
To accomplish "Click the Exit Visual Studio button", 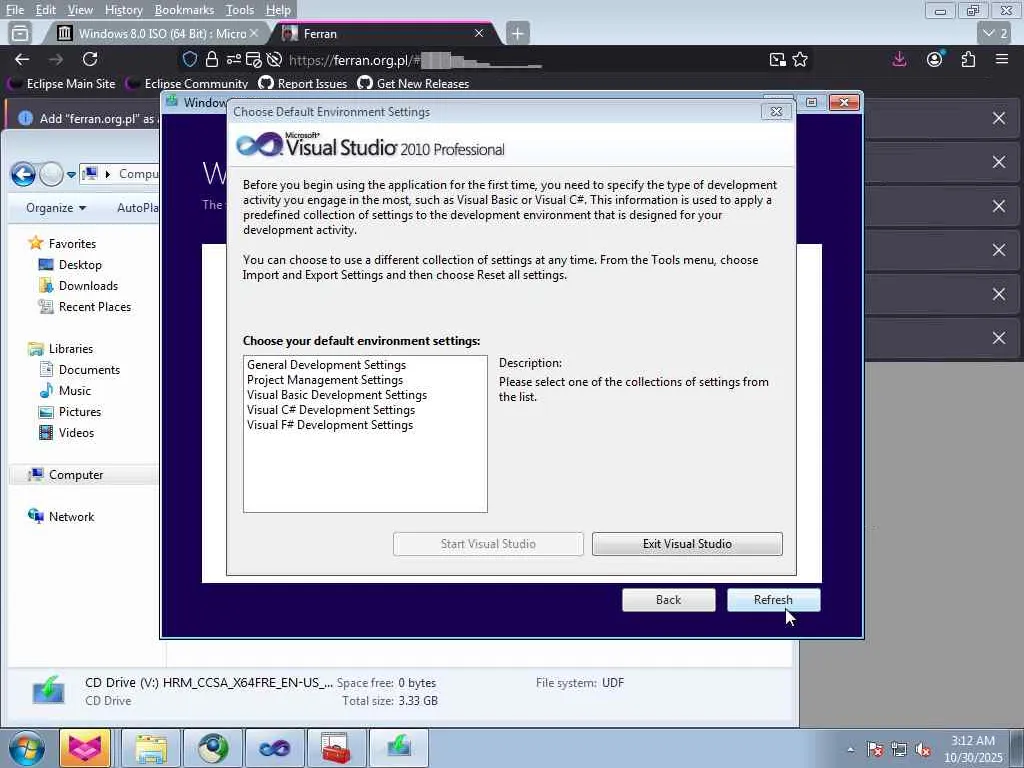I will point(687,544).
